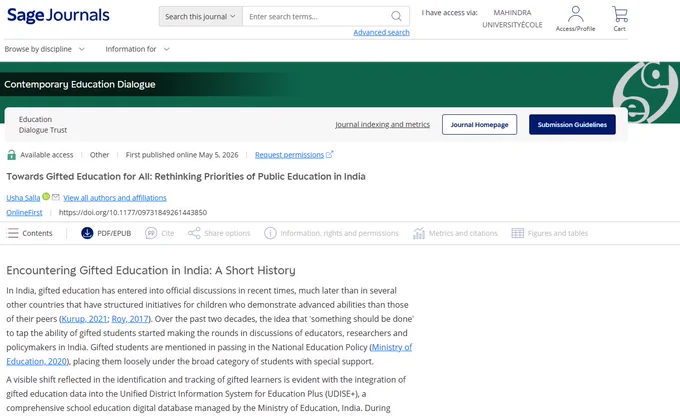Screen dimensions: 680x417
Task: Click the DOI URL text
Action: [x=133, y=212]
